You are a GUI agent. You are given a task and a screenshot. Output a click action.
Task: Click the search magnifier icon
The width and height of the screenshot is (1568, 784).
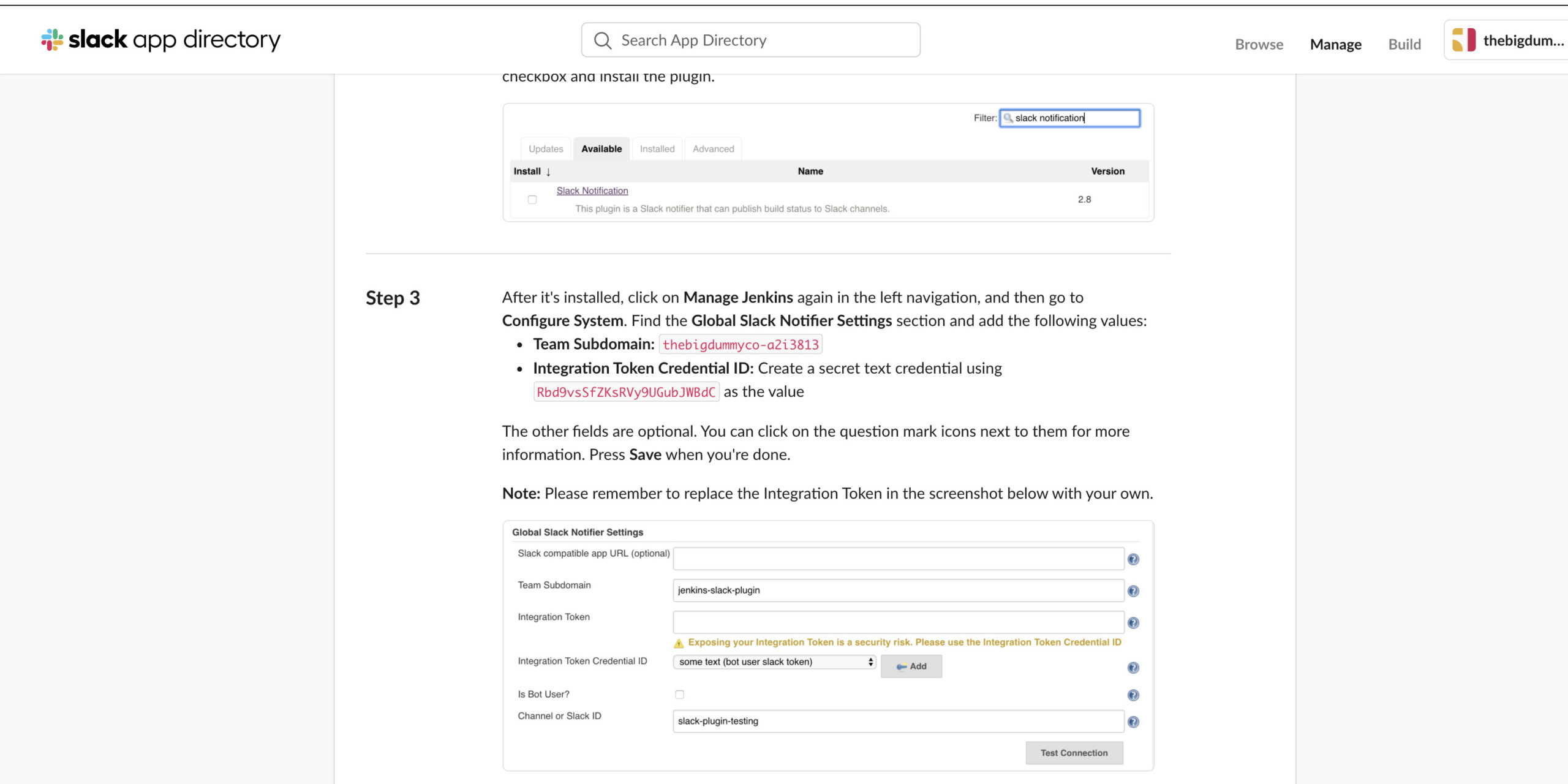click(x=603, y=40)
